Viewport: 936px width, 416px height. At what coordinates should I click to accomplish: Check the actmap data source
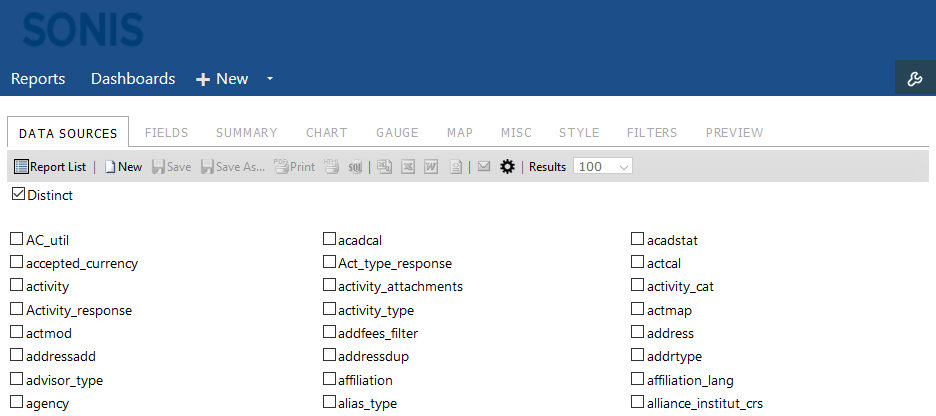638,309
